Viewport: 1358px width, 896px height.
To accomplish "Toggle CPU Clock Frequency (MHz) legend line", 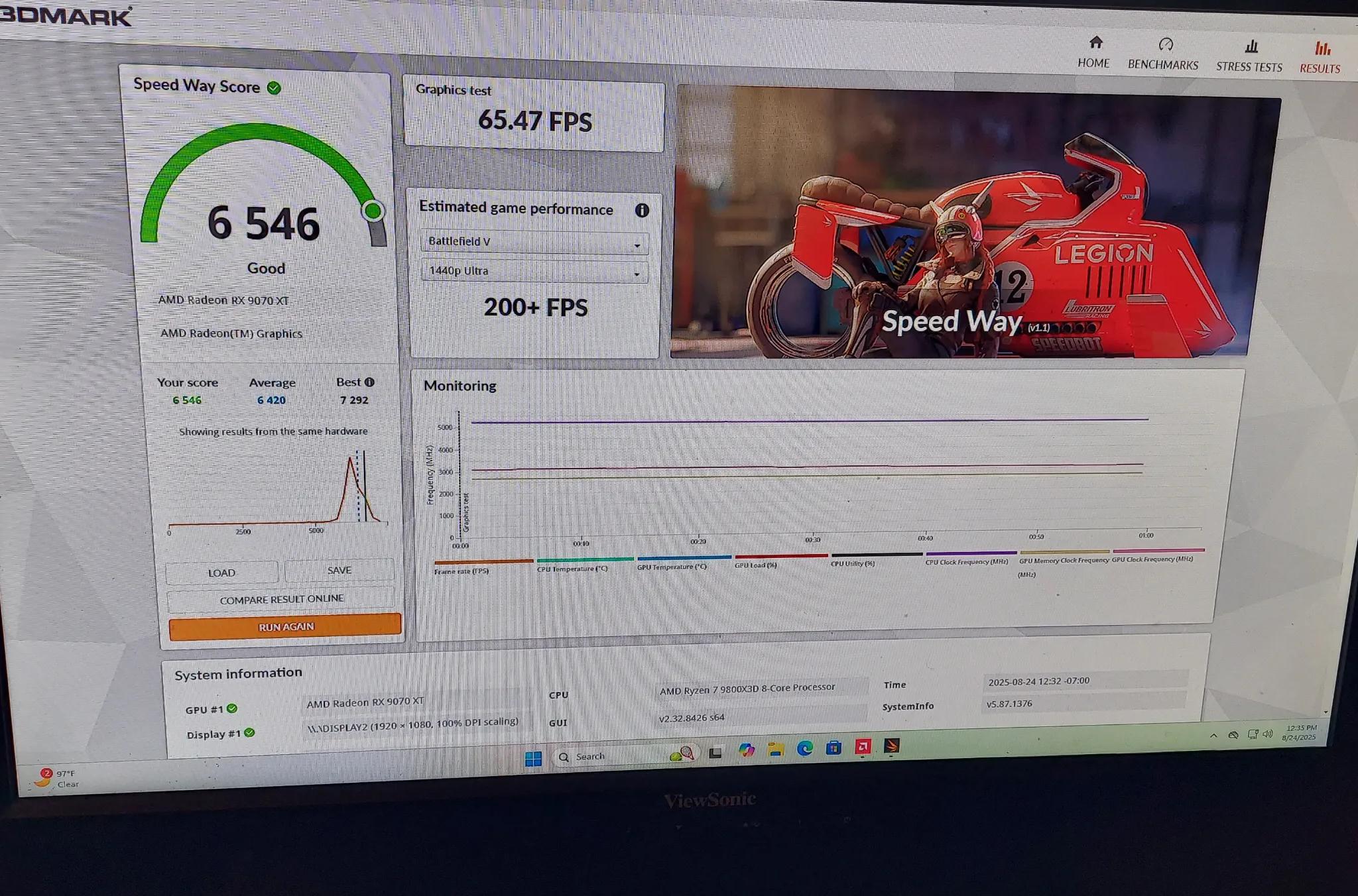I will (971, 557).
